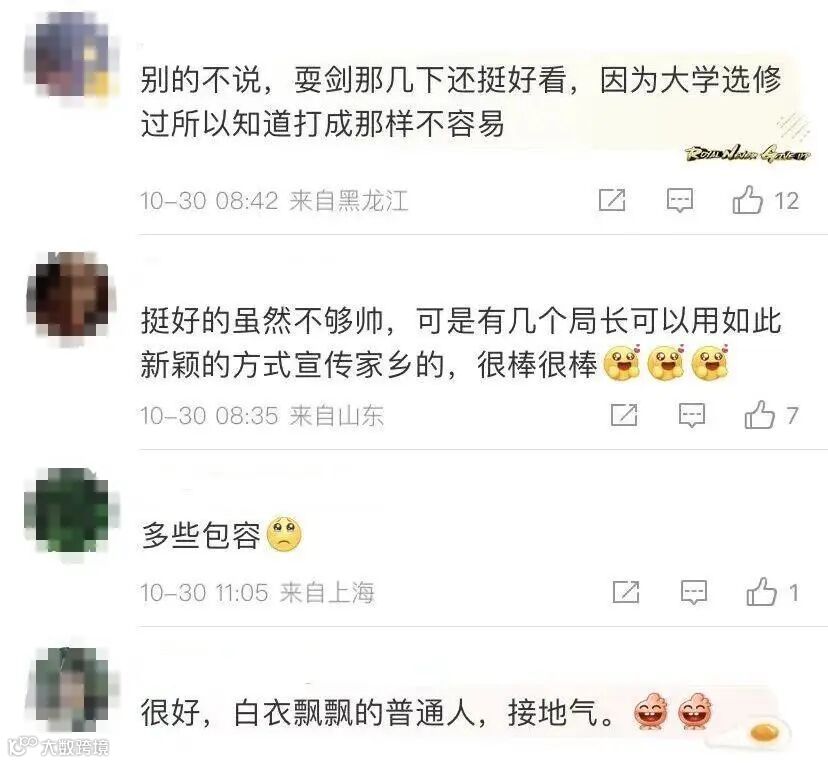This screenshot has height=763, width=828.
Task: Share the 11:05 comment from 上海
Action: pos(626,591)
